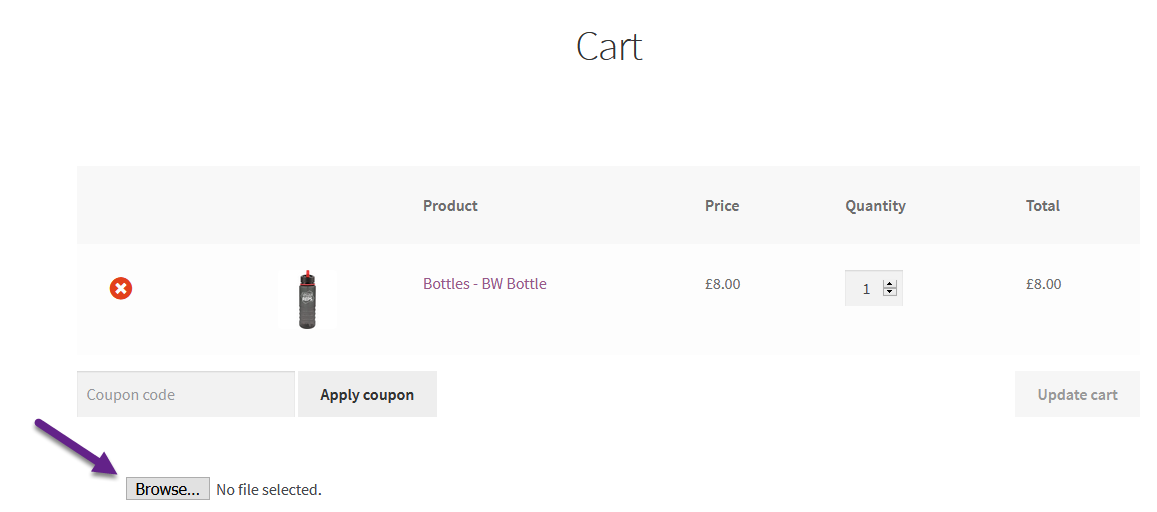1157x512 pixels.
Task: Click the £8.00 value under Price
Action: [x=722, y=284]
